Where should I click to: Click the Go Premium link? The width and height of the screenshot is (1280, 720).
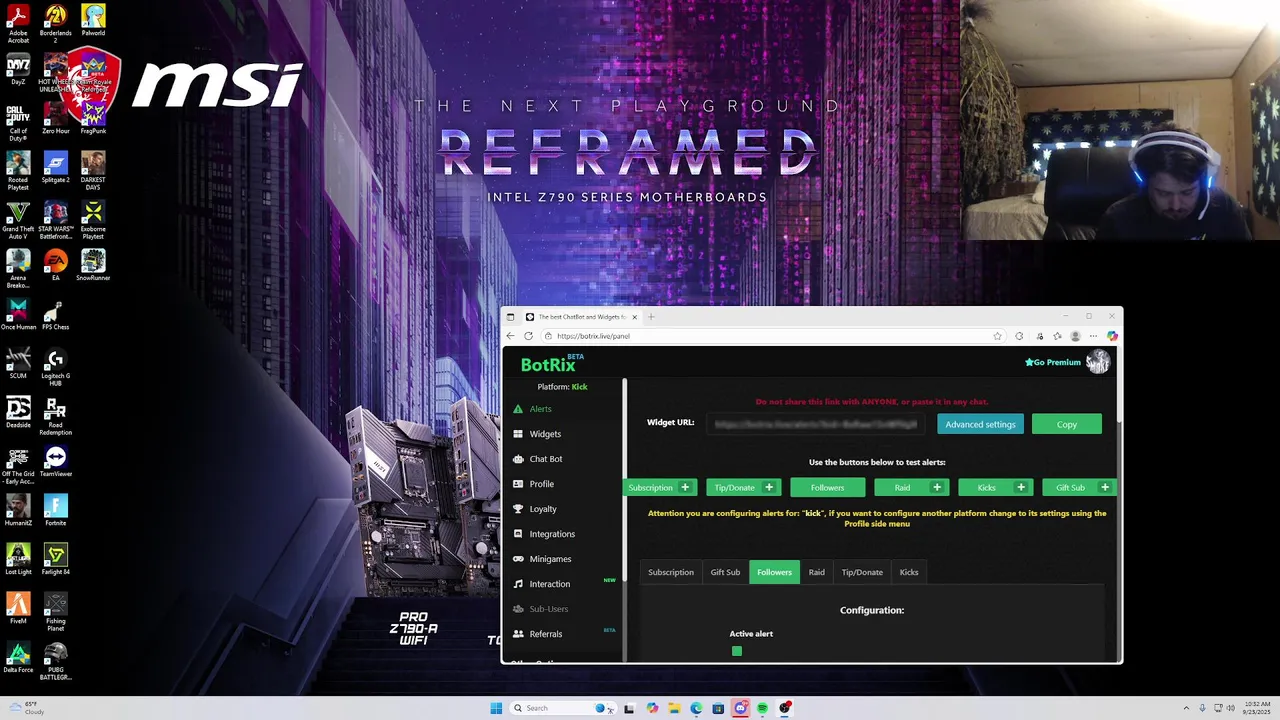pos(1053,362)
